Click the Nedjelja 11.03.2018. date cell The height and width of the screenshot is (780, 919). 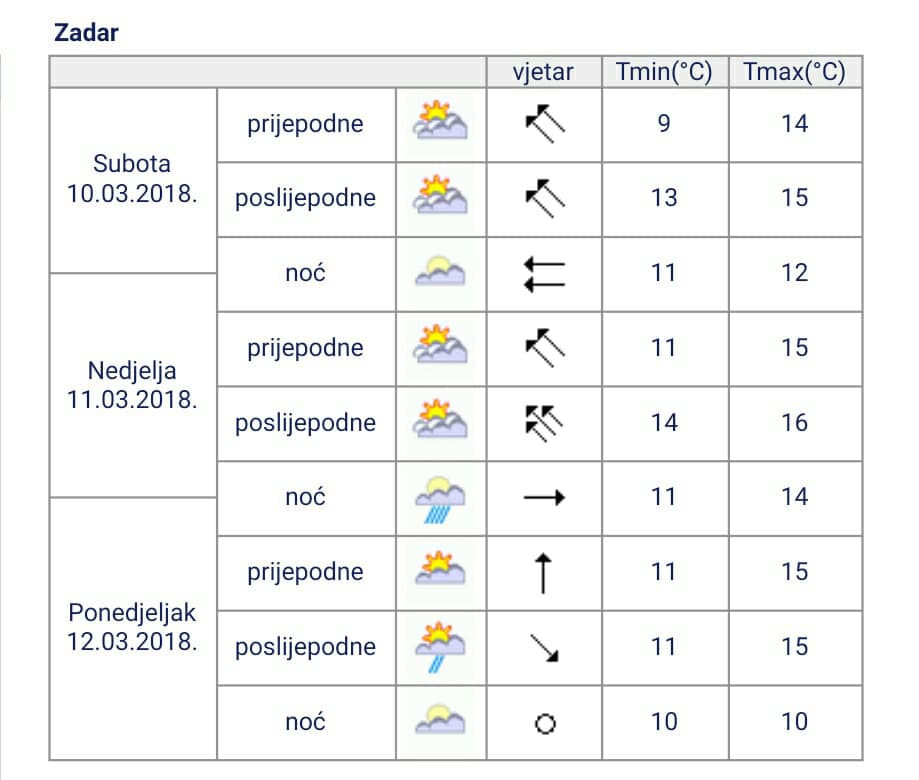132,385
